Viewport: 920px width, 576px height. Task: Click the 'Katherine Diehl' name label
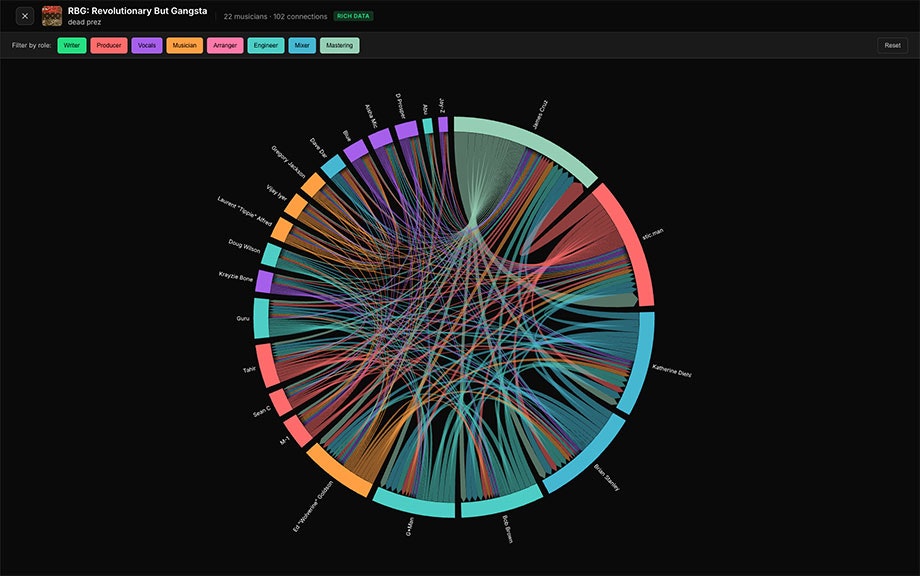click(672, 371)
